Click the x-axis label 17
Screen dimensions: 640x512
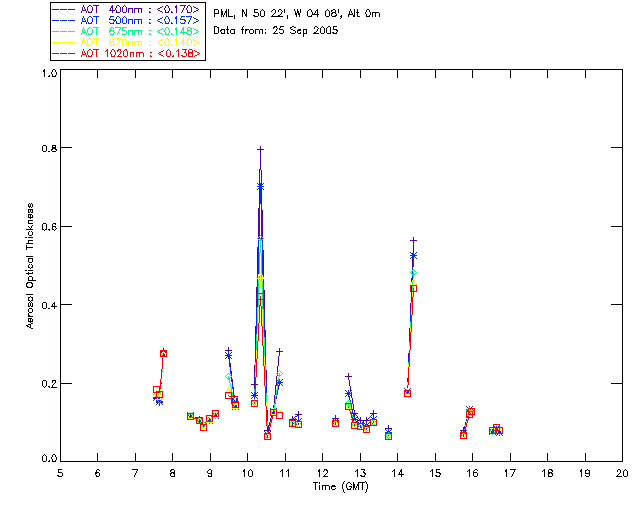[x=510, y=473]
